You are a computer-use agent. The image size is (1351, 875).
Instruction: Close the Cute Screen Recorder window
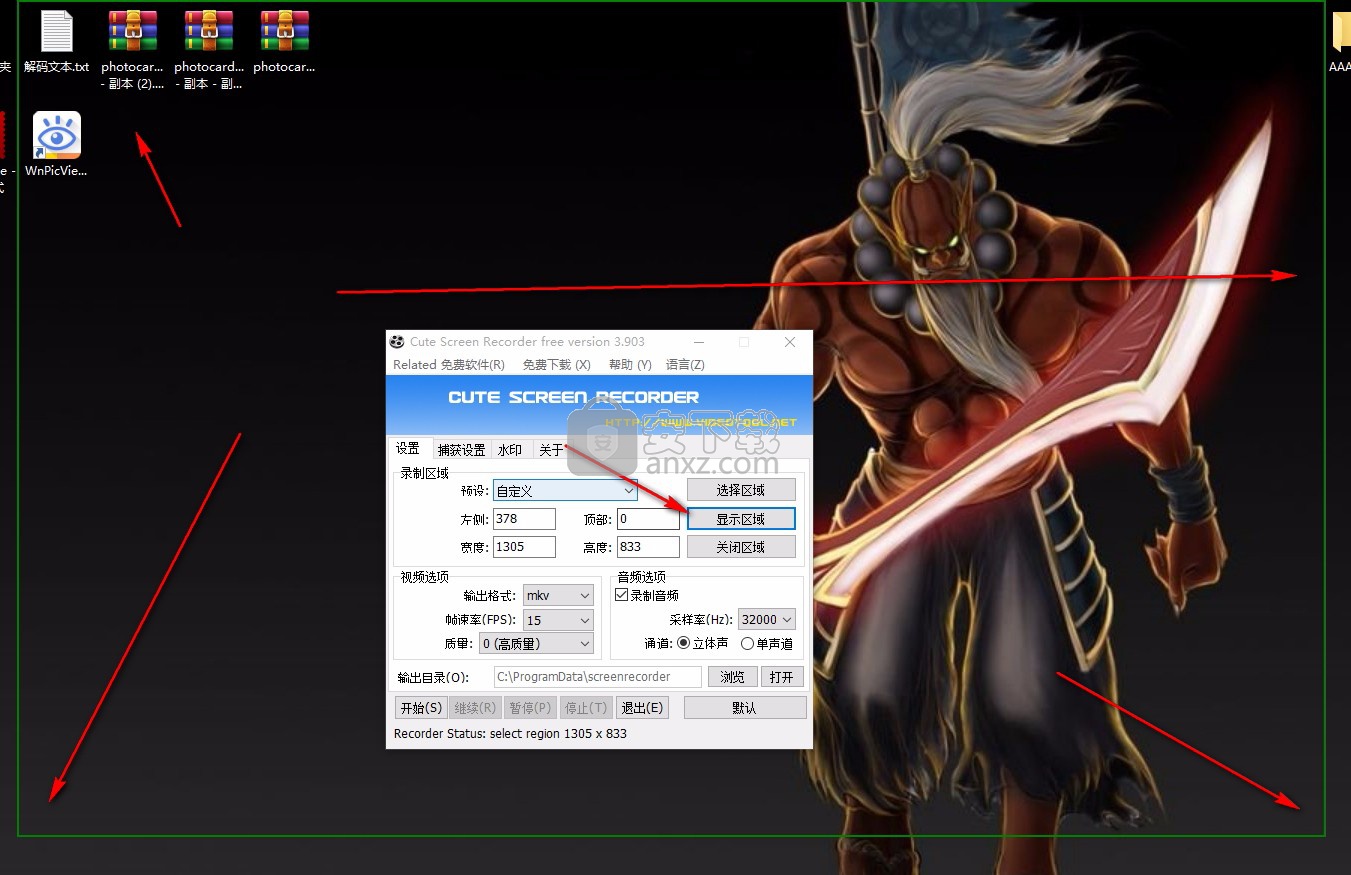(x=790, y=342)
